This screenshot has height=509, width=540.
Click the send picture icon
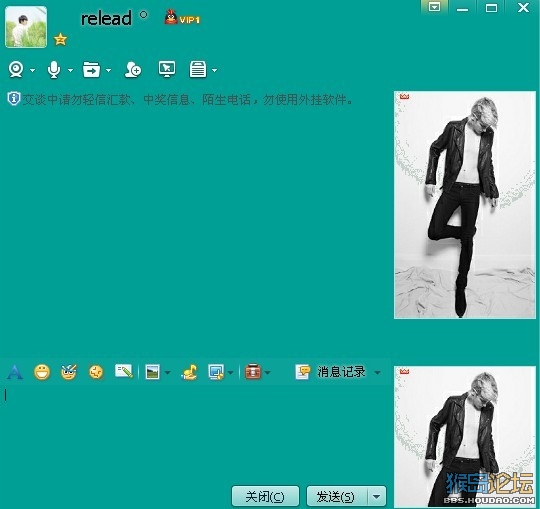pos(152,372)
